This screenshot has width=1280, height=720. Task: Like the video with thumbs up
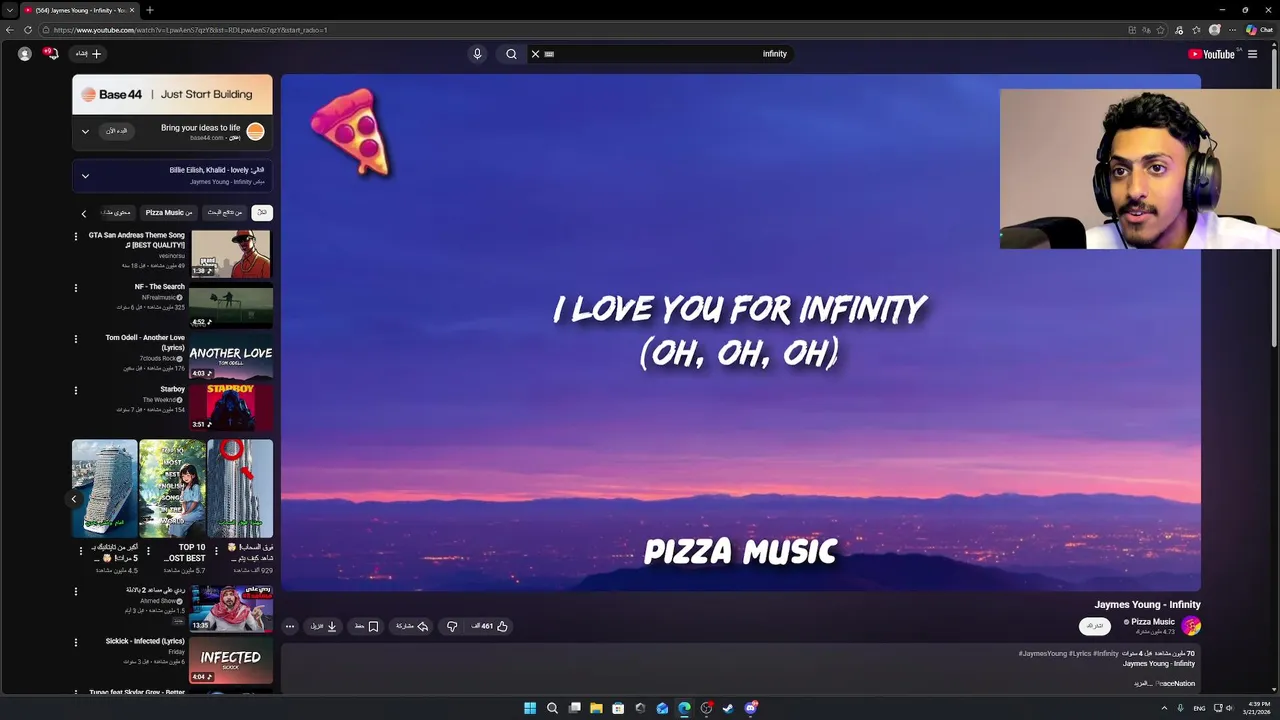pos(490,626)
